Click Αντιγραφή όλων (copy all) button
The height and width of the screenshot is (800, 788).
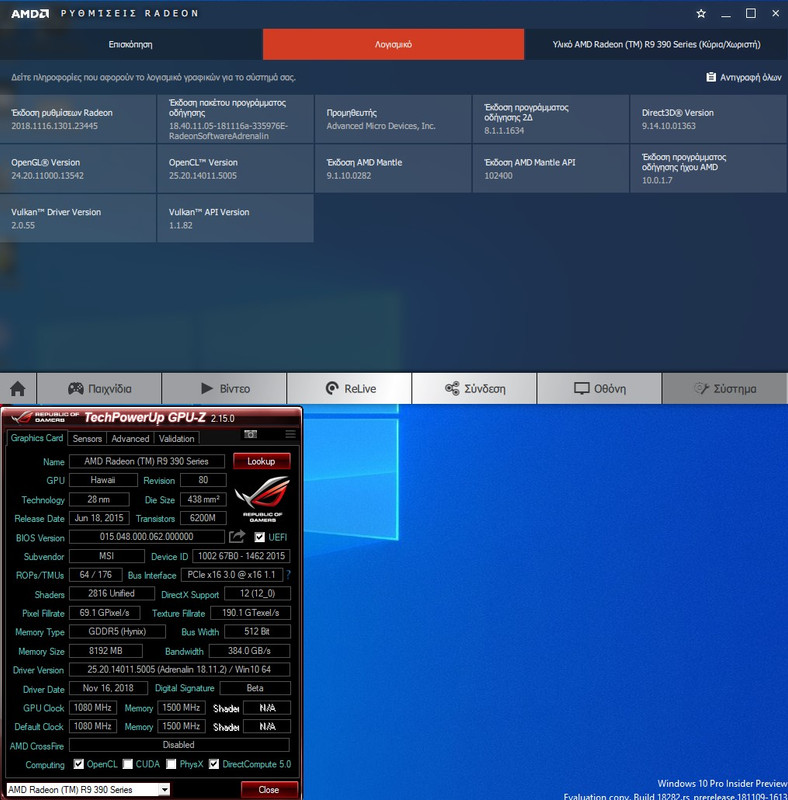[x=744, y=78]
